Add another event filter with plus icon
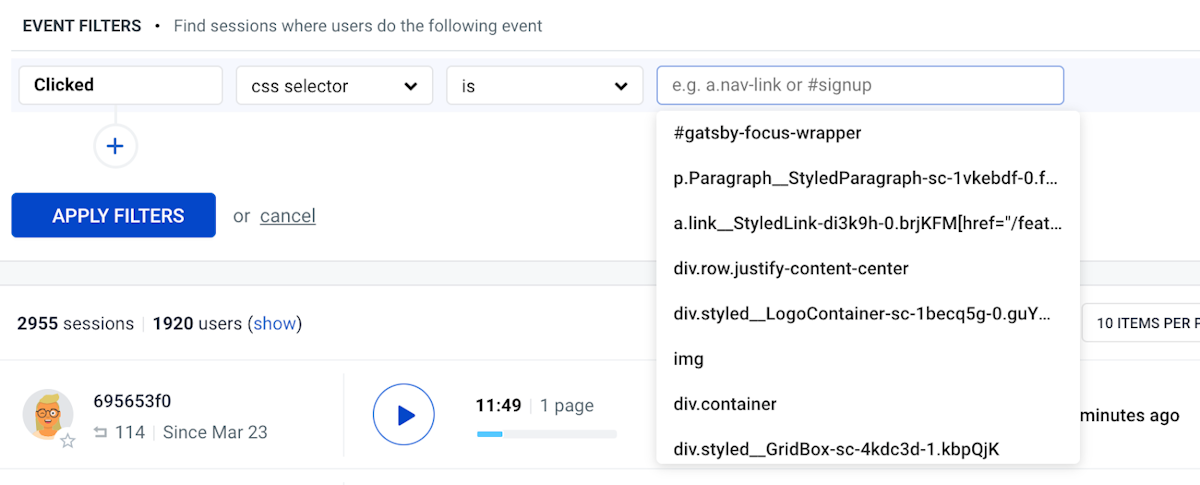The height and width of the screenshot is (485, 1200). click(x=115, y=146)
